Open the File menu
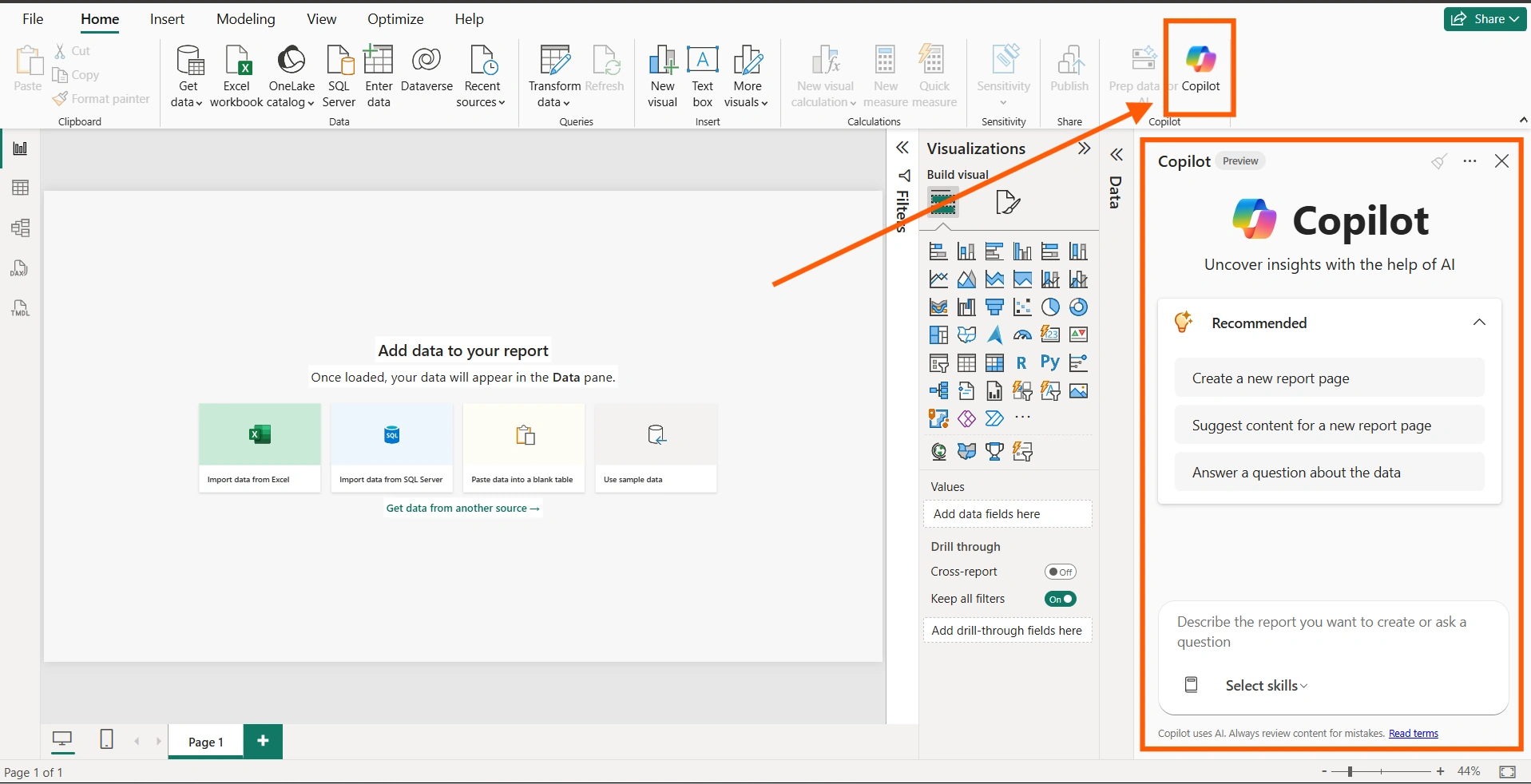This screenshot has height=784, width=1531. 33,19
